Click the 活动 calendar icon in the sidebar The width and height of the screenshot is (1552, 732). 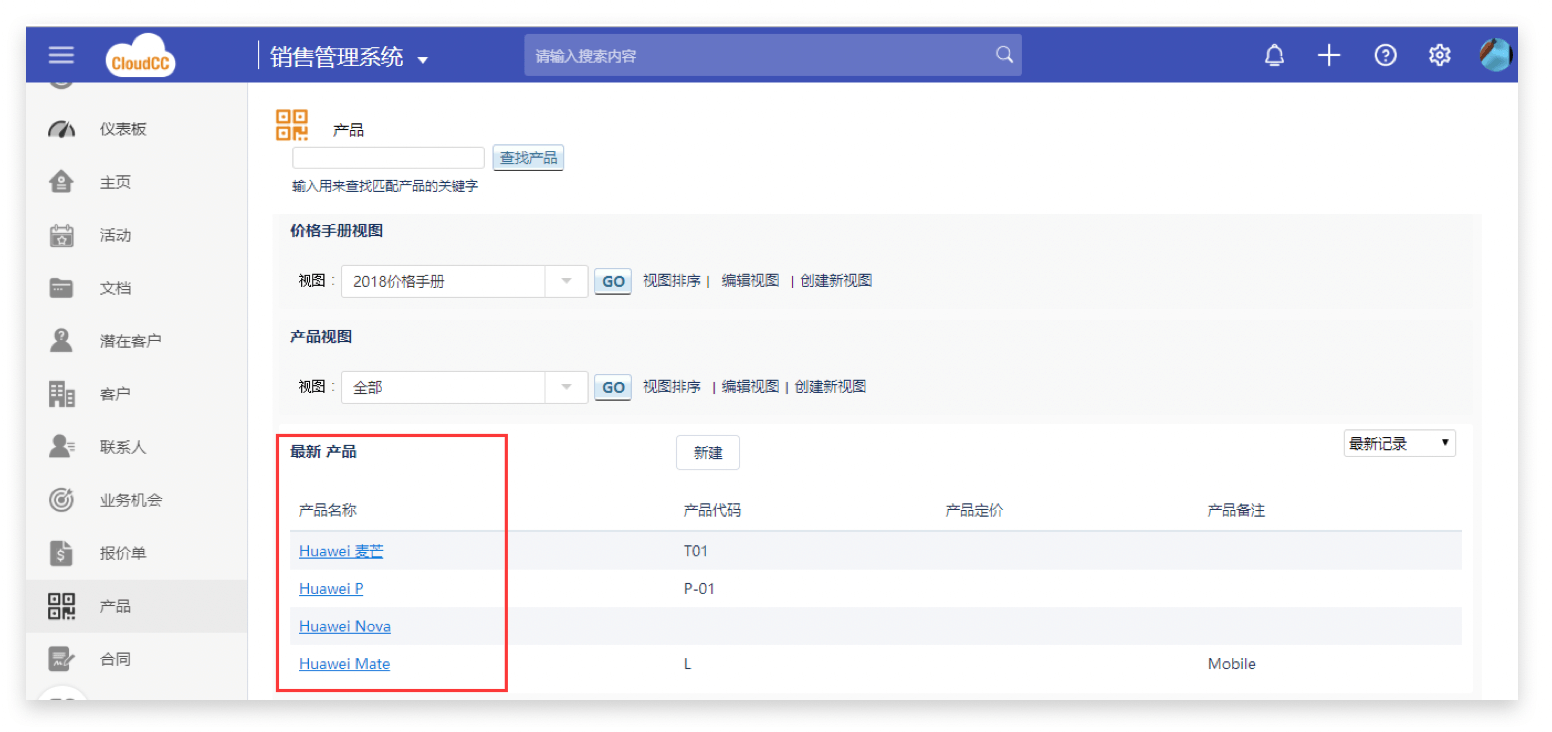tap(62, 235)
